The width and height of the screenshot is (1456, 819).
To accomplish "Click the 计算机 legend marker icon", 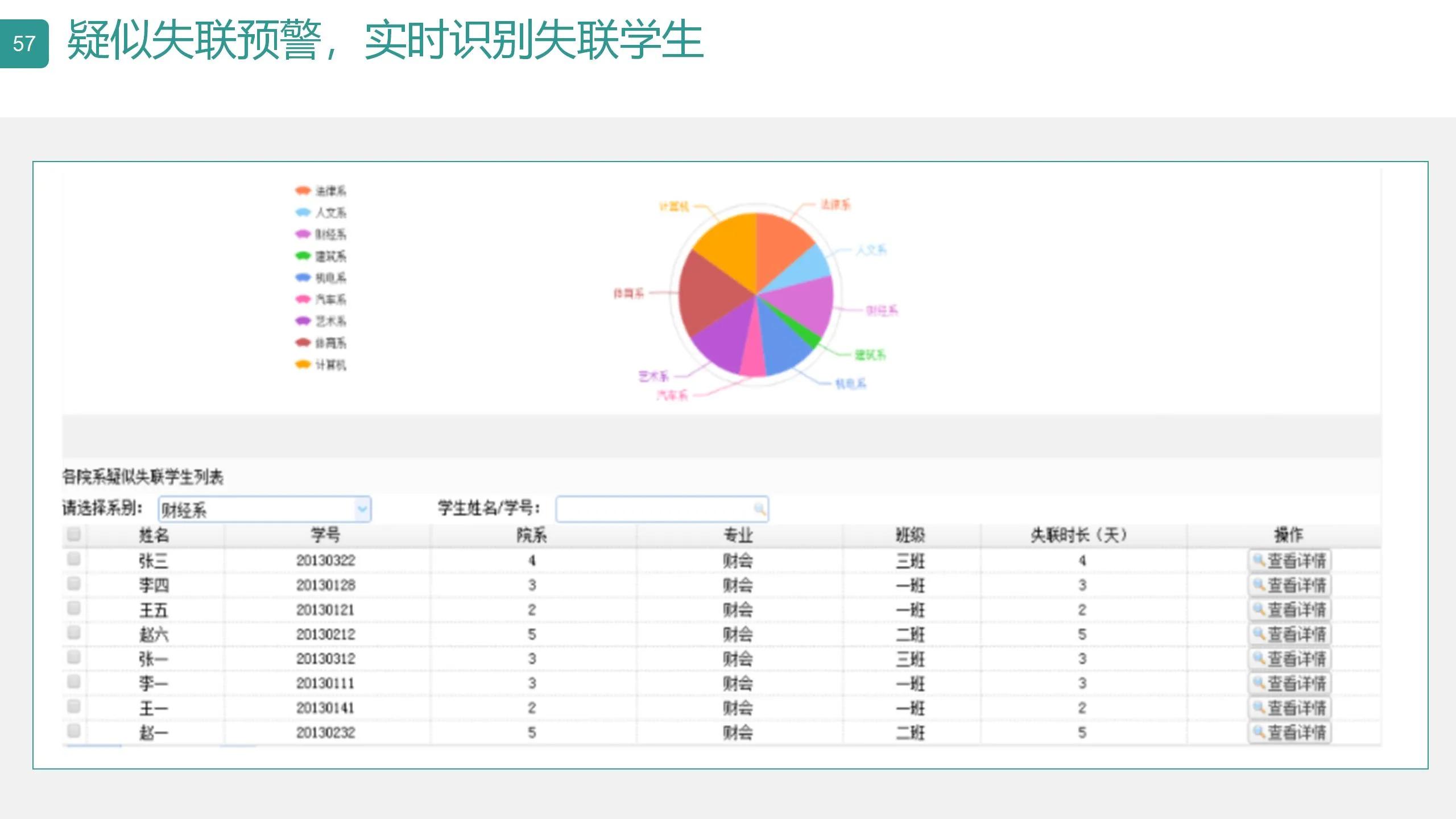I will pyautogui.click(x=301, y=365).
